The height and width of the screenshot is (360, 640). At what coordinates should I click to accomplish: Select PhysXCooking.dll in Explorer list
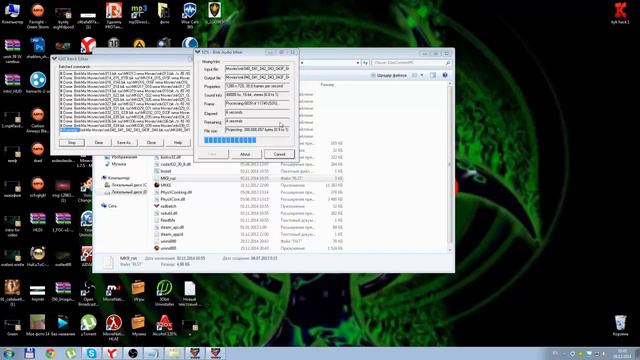click(x=248, y=192)
